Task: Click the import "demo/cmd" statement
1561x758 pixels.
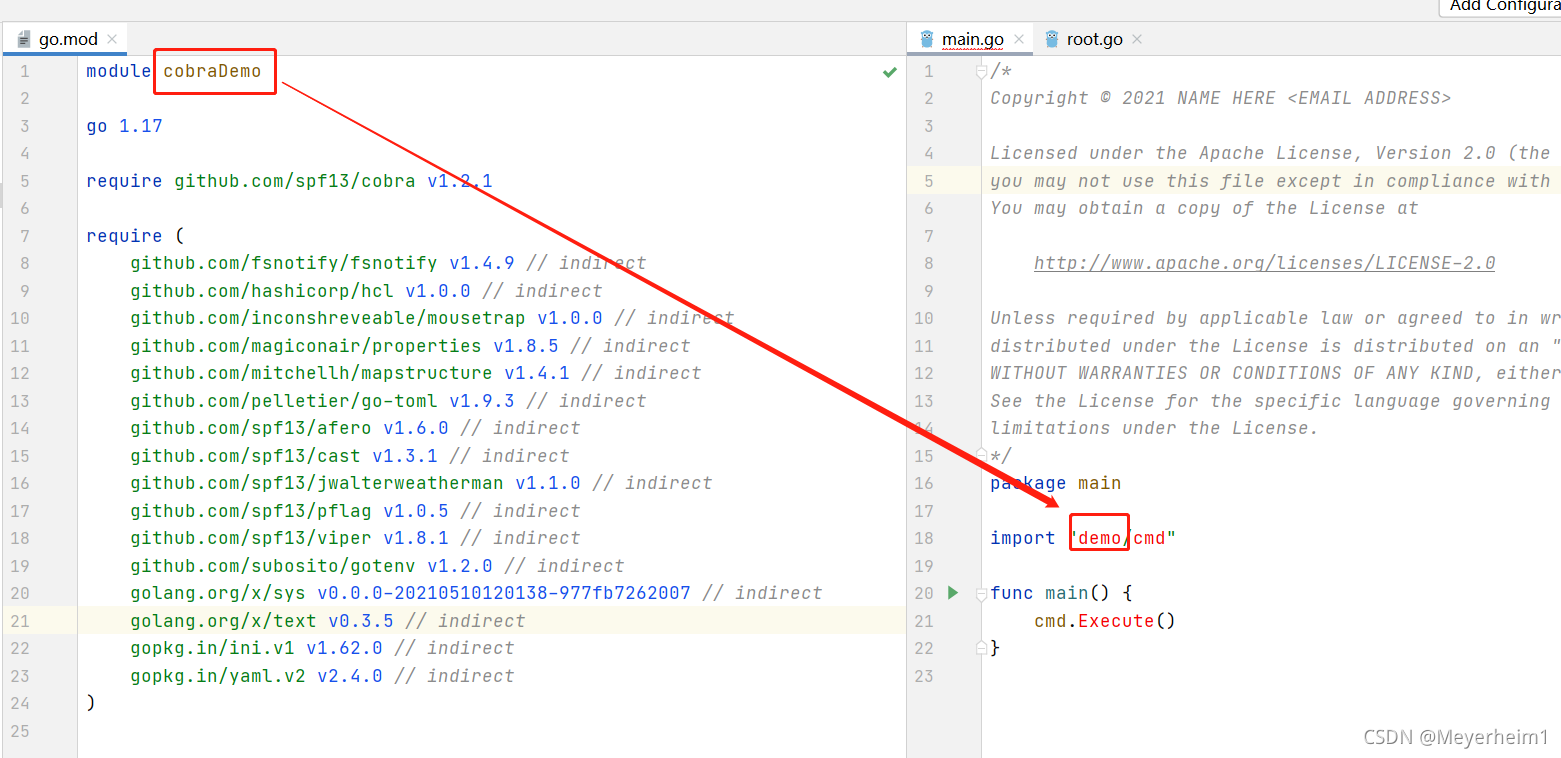Action: (x=1083, y=538)
